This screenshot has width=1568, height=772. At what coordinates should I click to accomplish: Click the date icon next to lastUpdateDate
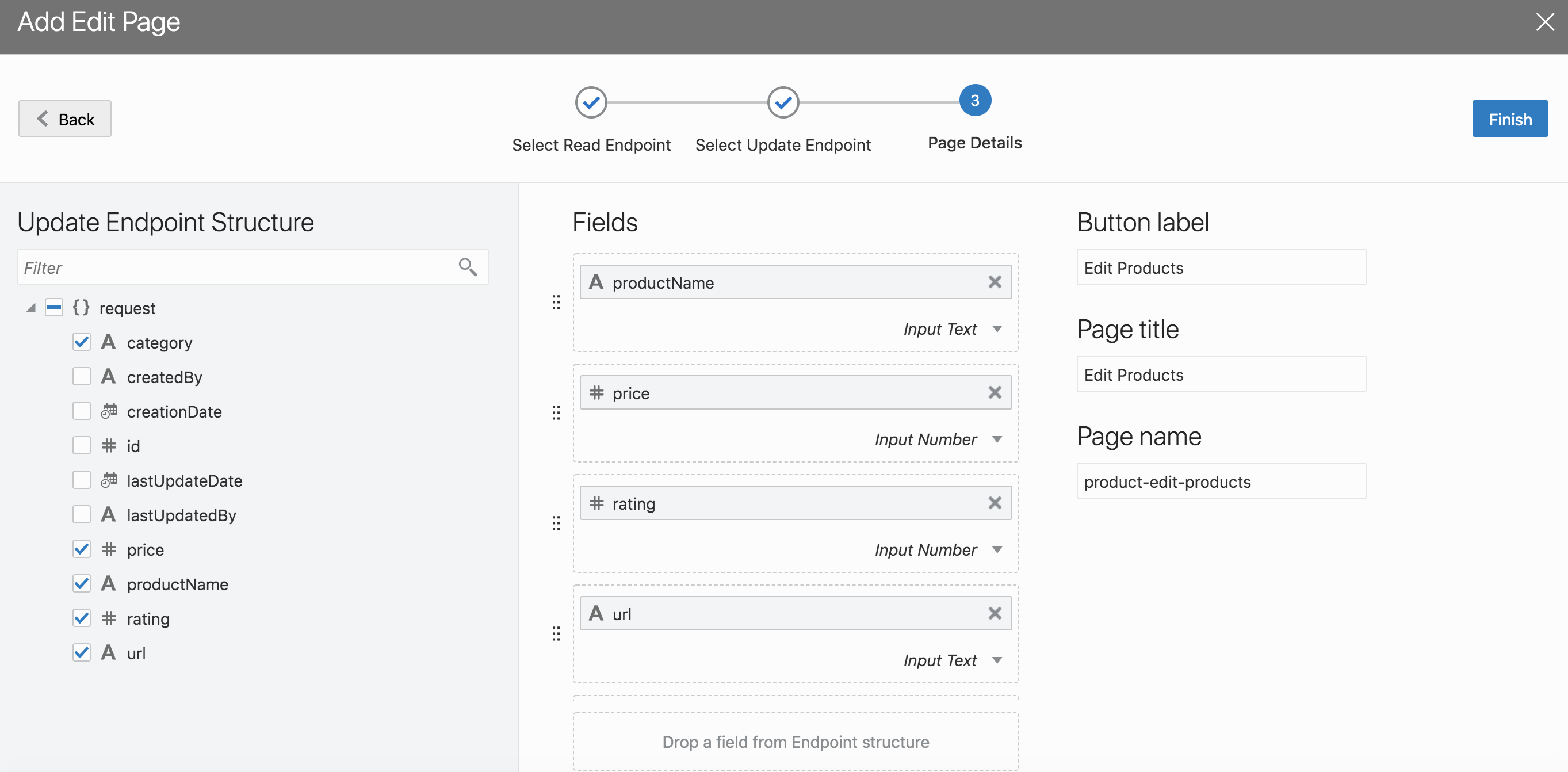tap(109, 480)
